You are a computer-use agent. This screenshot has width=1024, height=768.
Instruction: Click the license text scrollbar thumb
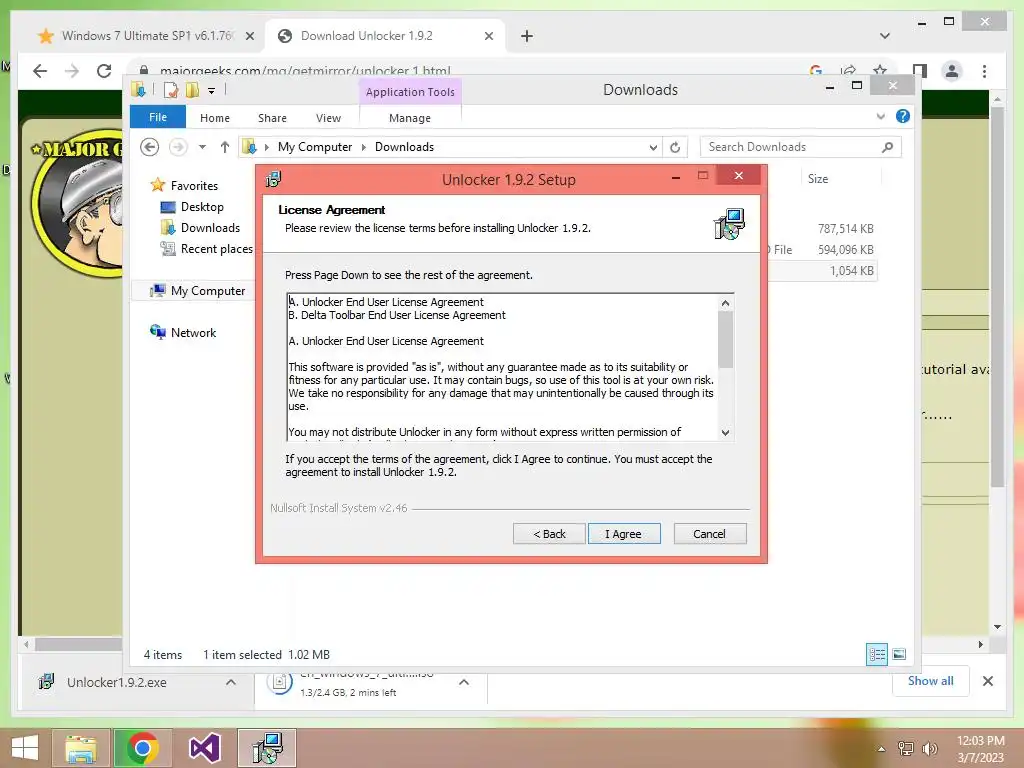725,340
